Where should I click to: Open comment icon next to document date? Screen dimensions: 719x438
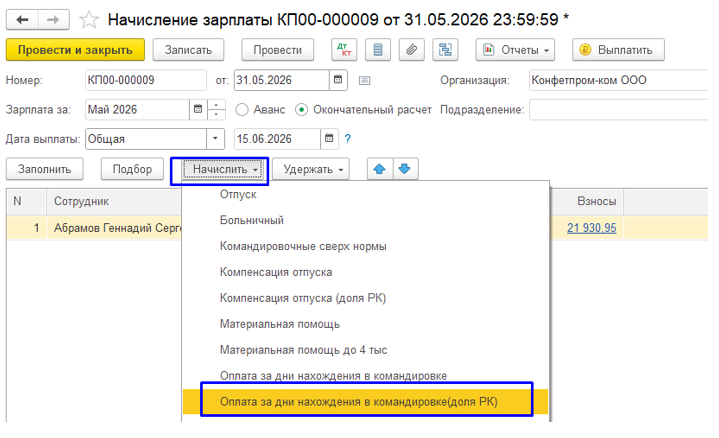click(x=365, y=81)
